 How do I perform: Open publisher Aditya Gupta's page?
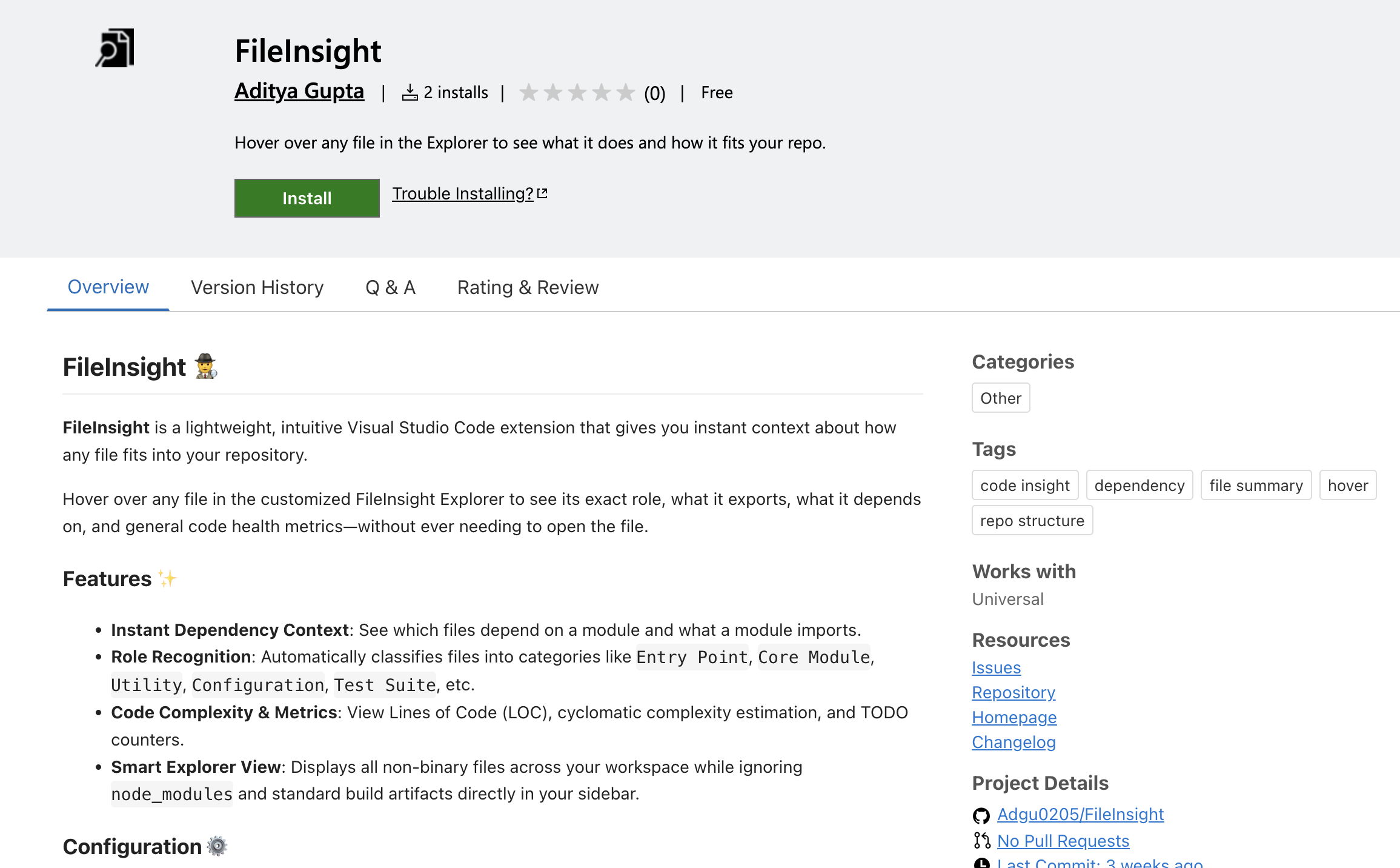click(x=299, y=91)
